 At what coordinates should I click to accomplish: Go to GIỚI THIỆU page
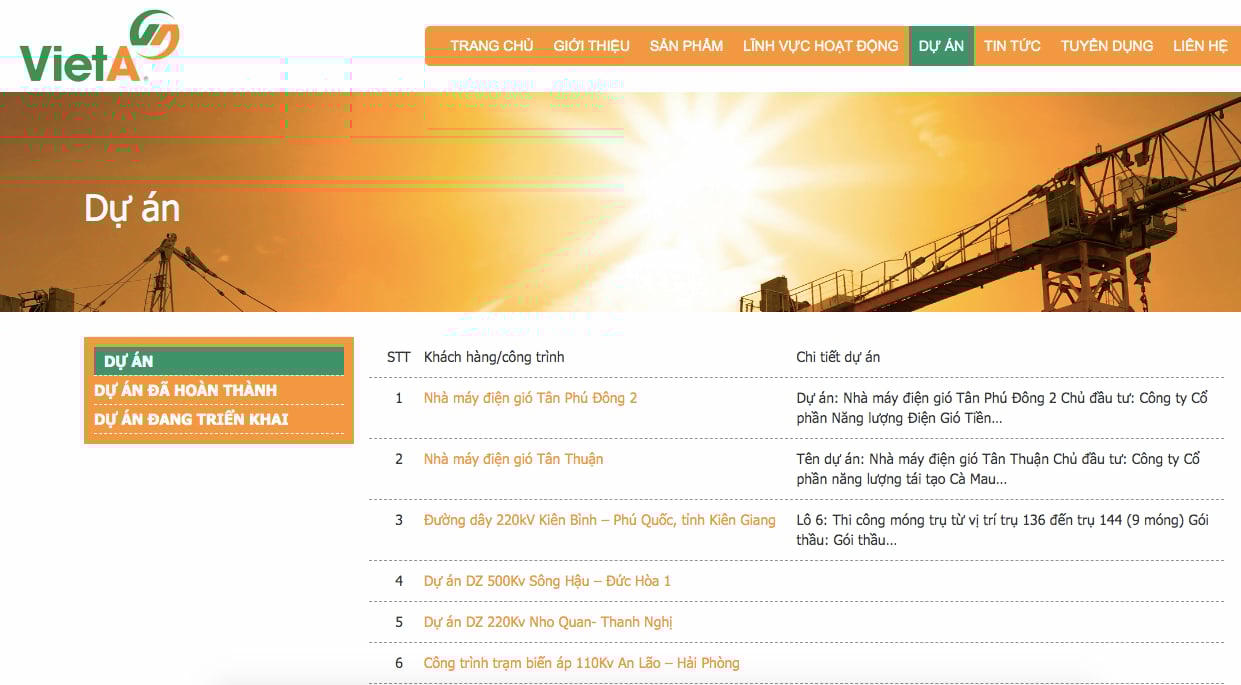coord(591,46)
